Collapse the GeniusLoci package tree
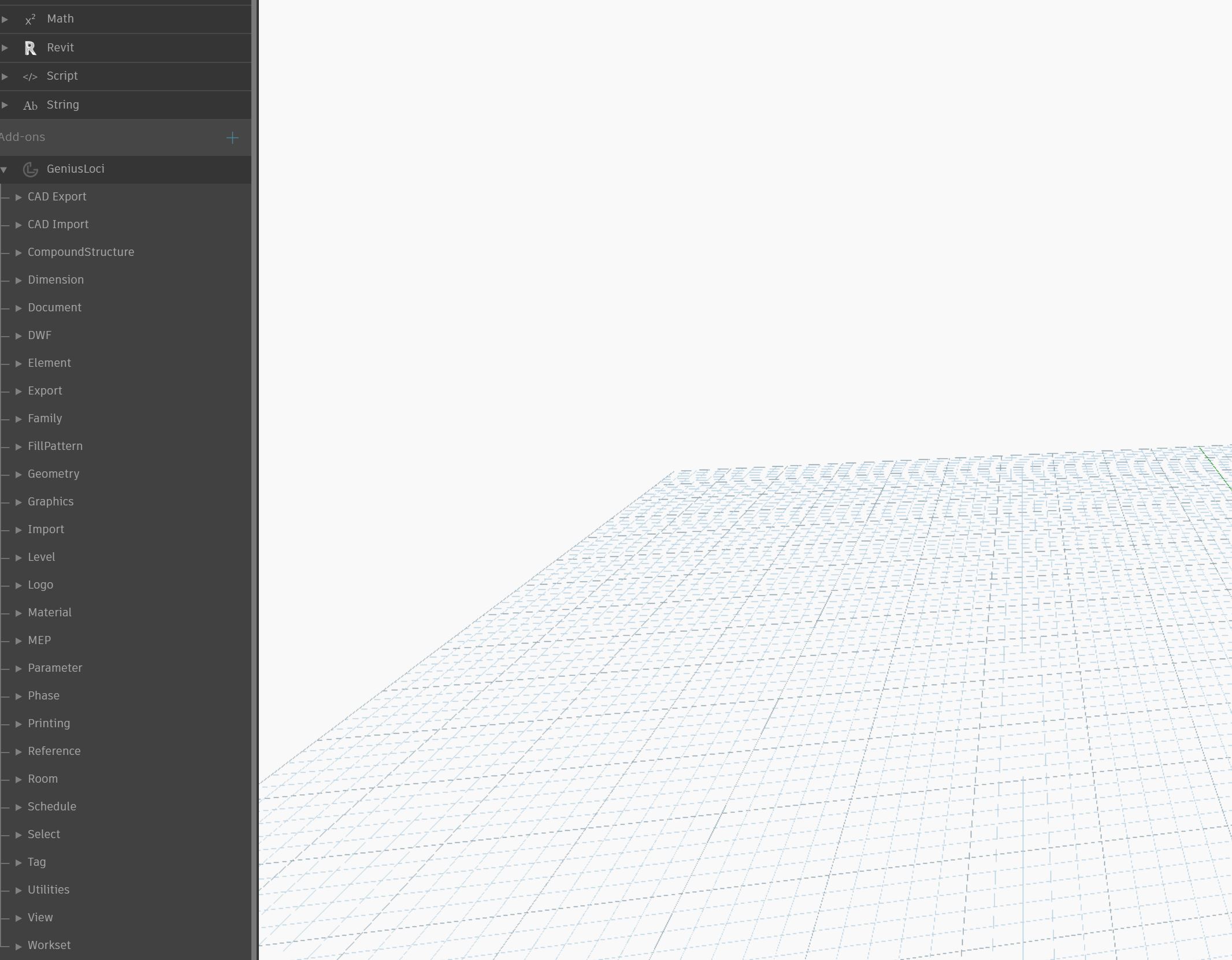This screenshot has width=1232, height=960. [4, 169]
